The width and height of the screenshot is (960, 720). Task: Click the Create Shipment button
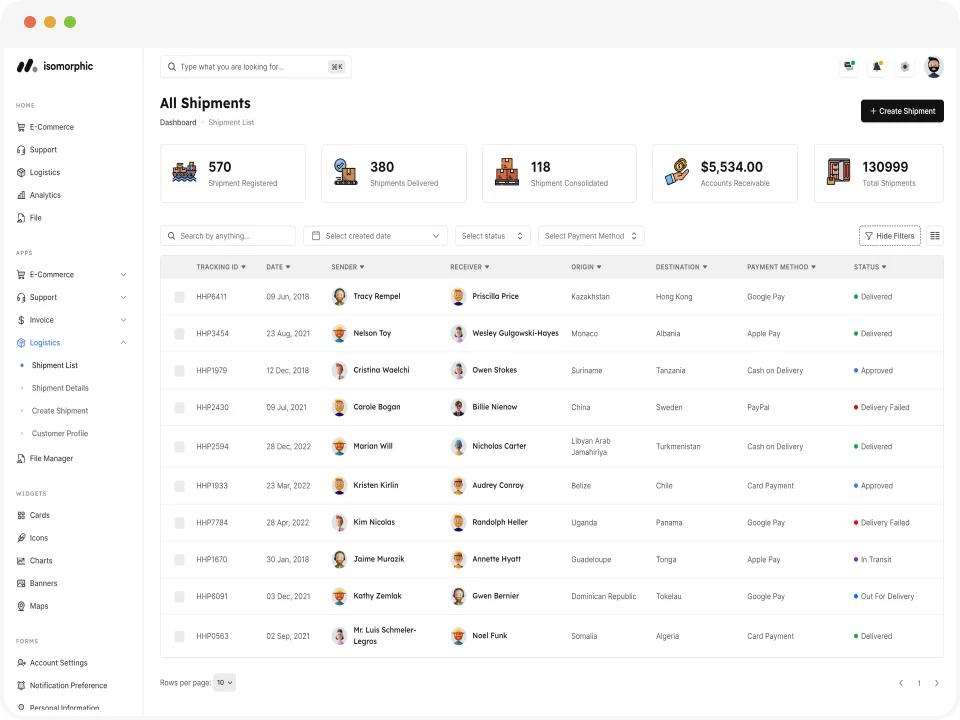(902, 111)
